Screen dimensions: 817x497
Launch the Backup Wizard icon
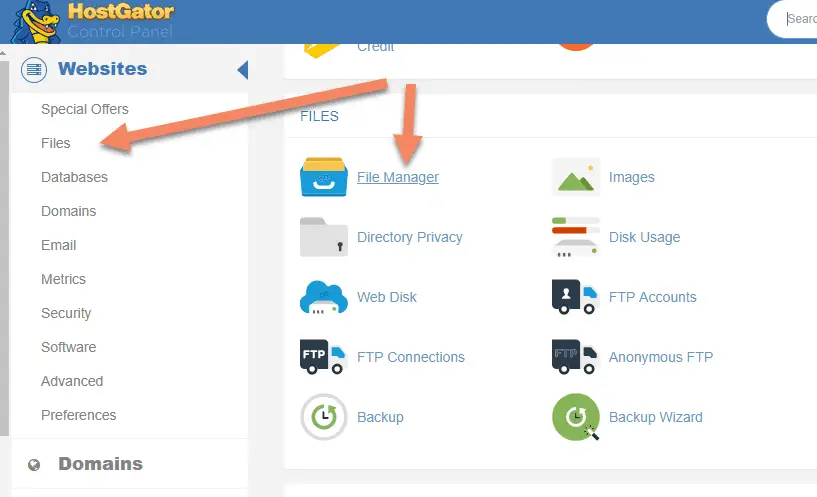tap(576, 417)
